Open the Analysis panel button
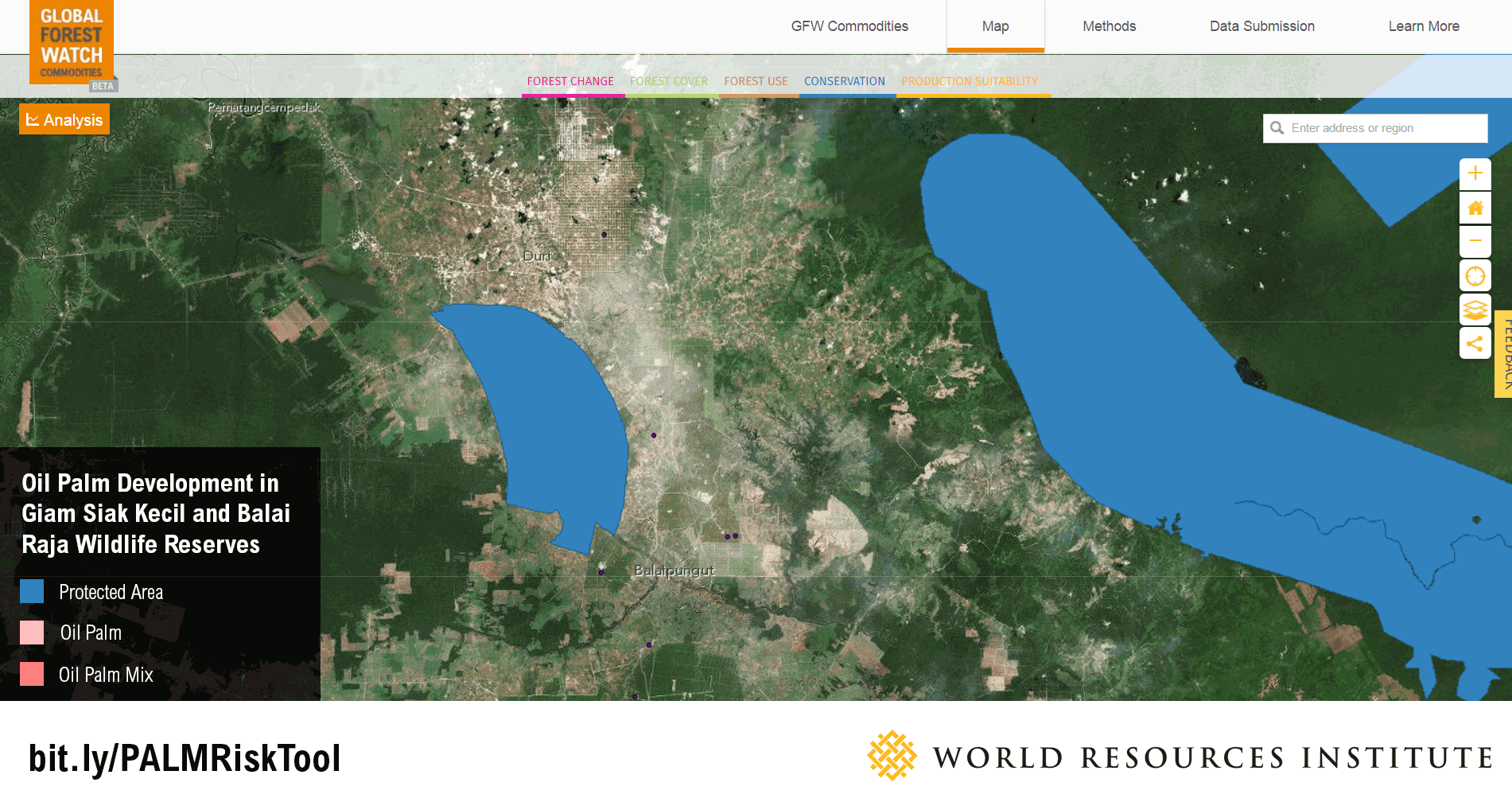1512x802 pixels. [64, 119]
